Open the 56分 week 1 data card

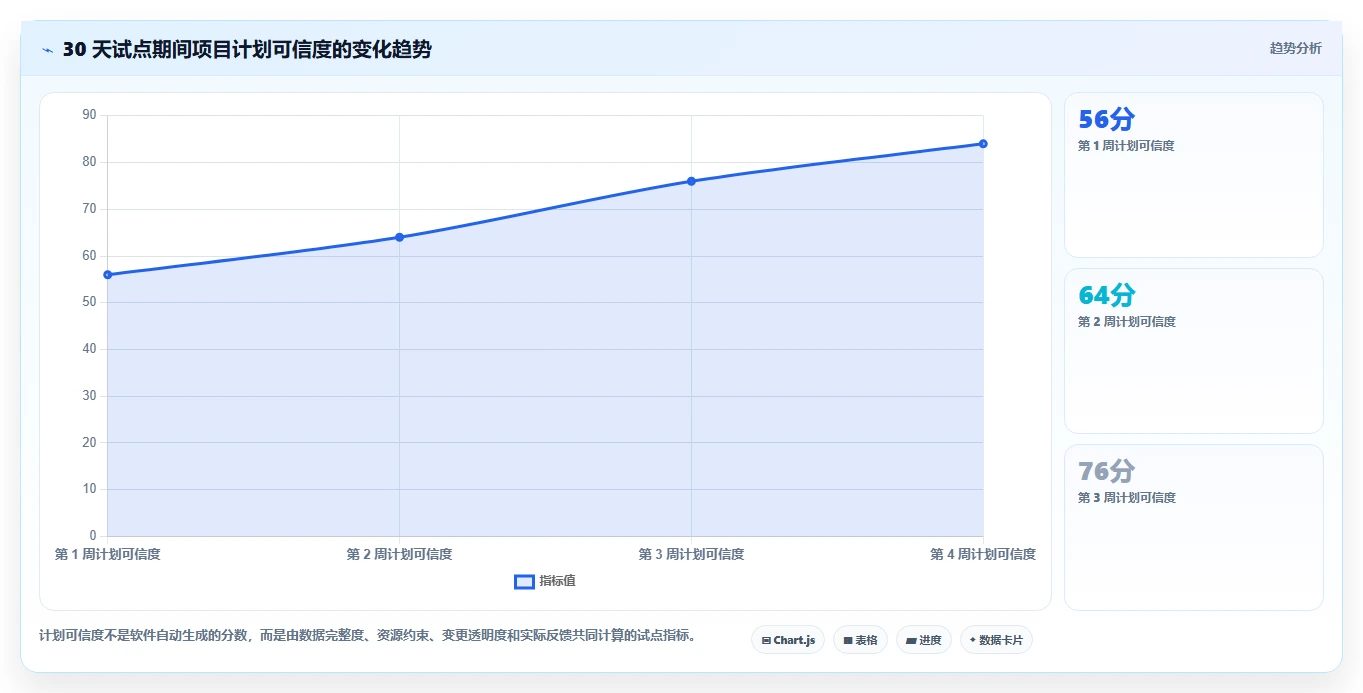(x=1193, y=175)
